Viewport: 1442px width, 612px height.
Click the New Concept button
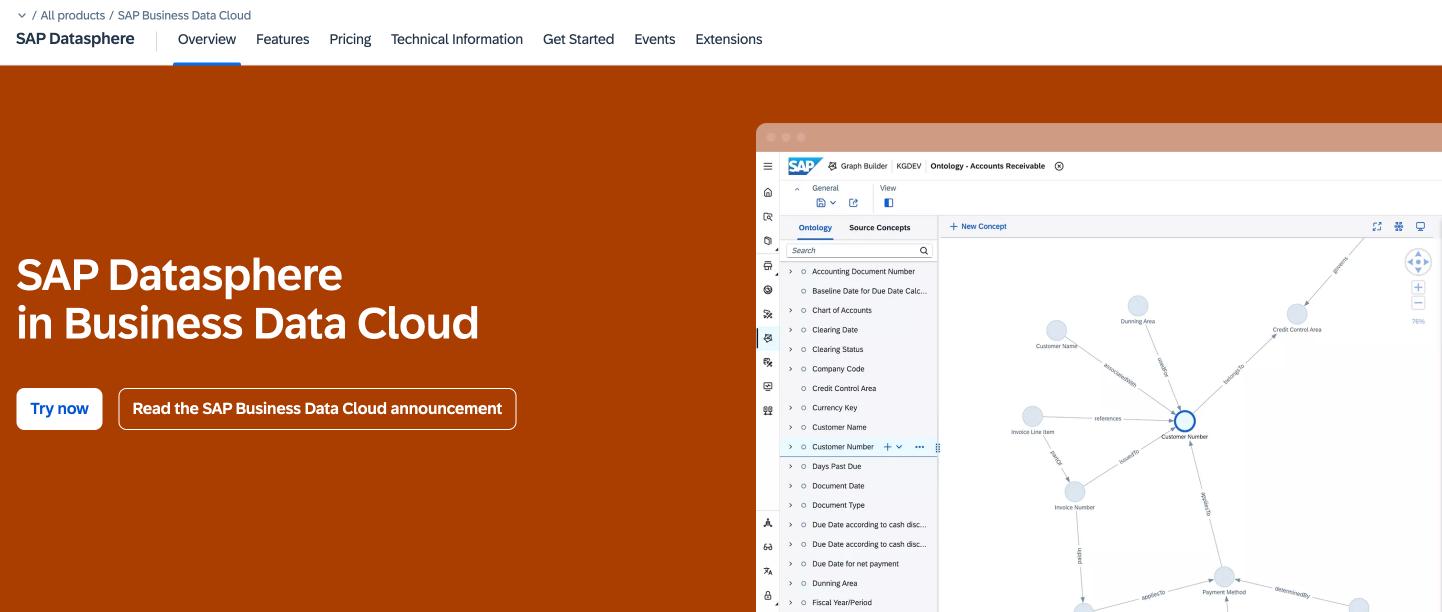pyautogui.click(x=978, y=227)
